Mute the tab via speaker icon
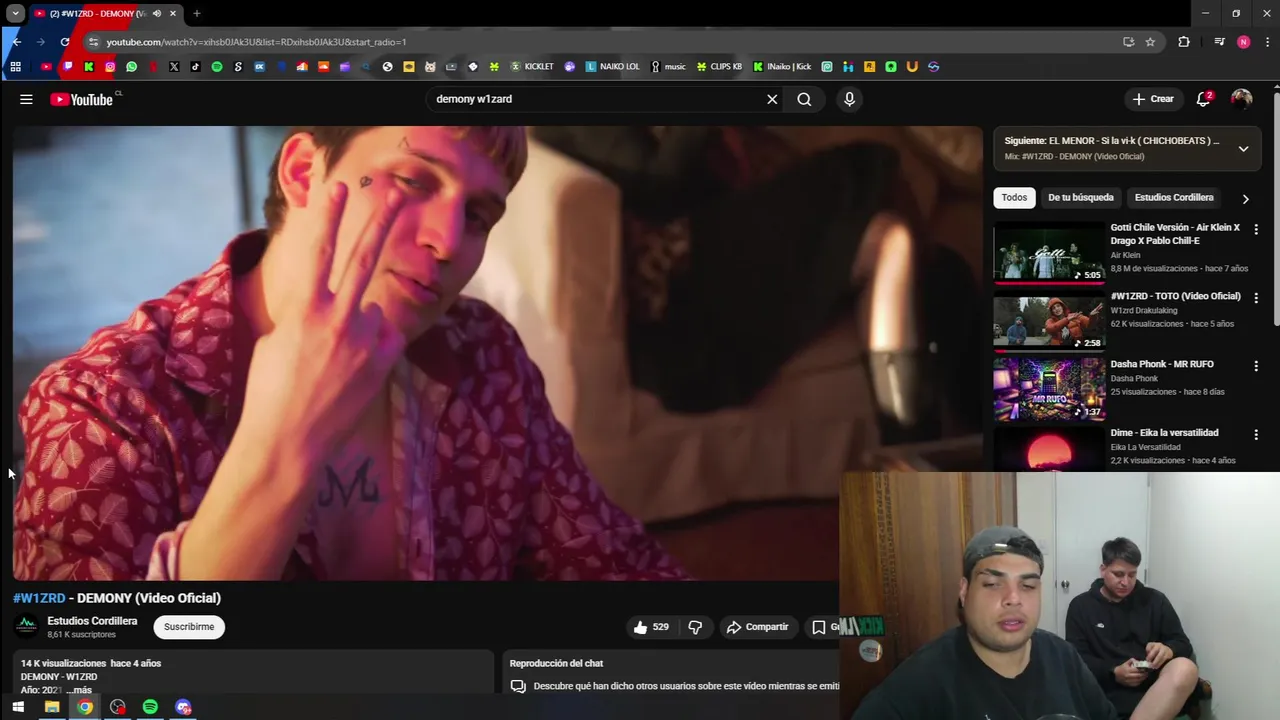 tap(157, 13)
